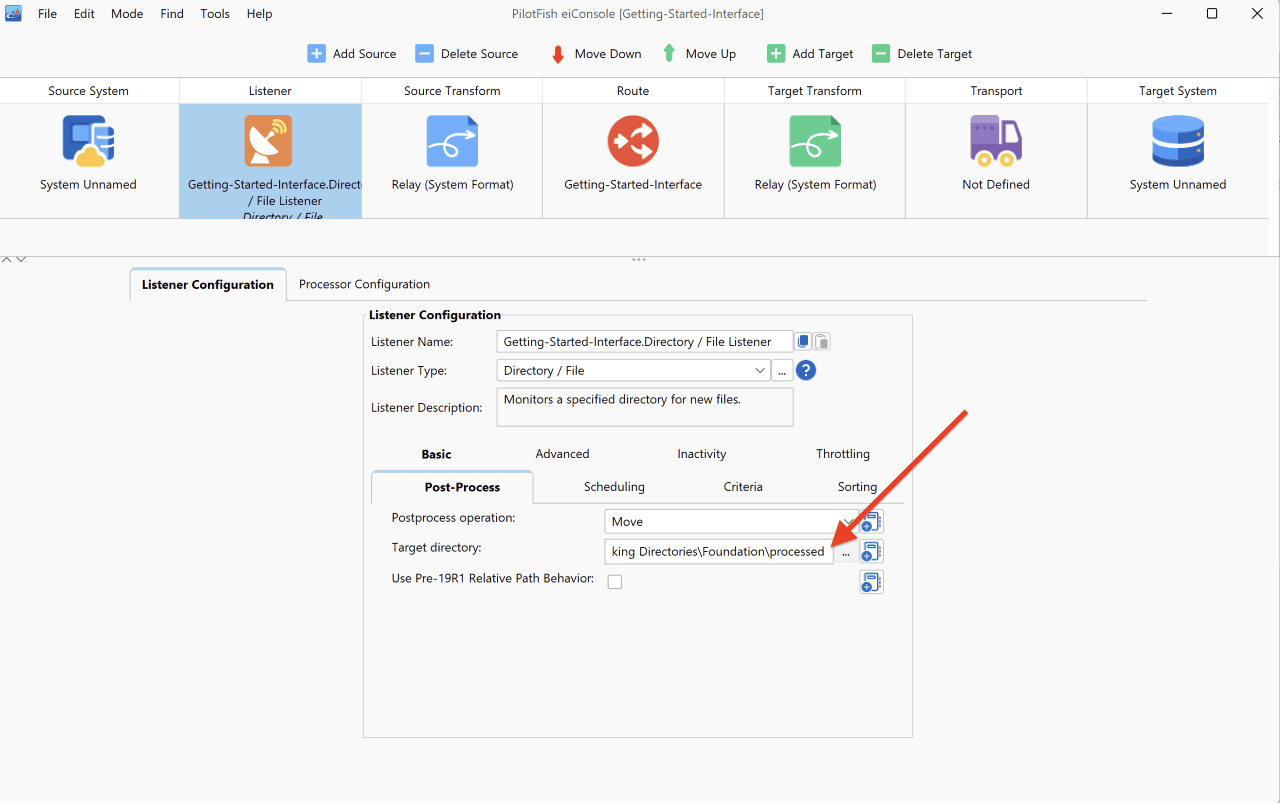Switch to the Throttling tab
The image size is (1280, 803).
842,454
